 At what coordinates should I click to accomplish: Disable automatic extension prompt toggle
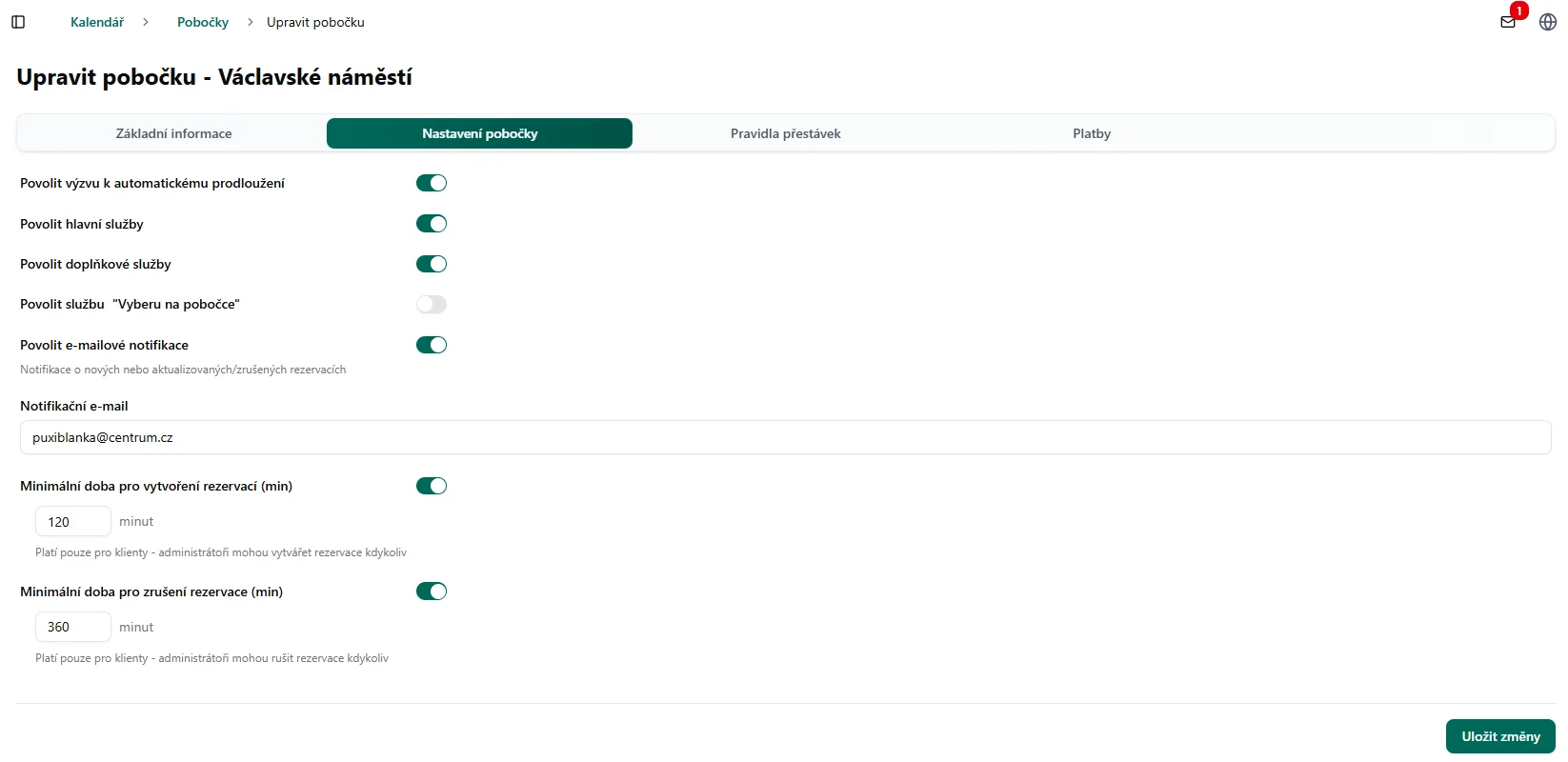pos(432,183)
